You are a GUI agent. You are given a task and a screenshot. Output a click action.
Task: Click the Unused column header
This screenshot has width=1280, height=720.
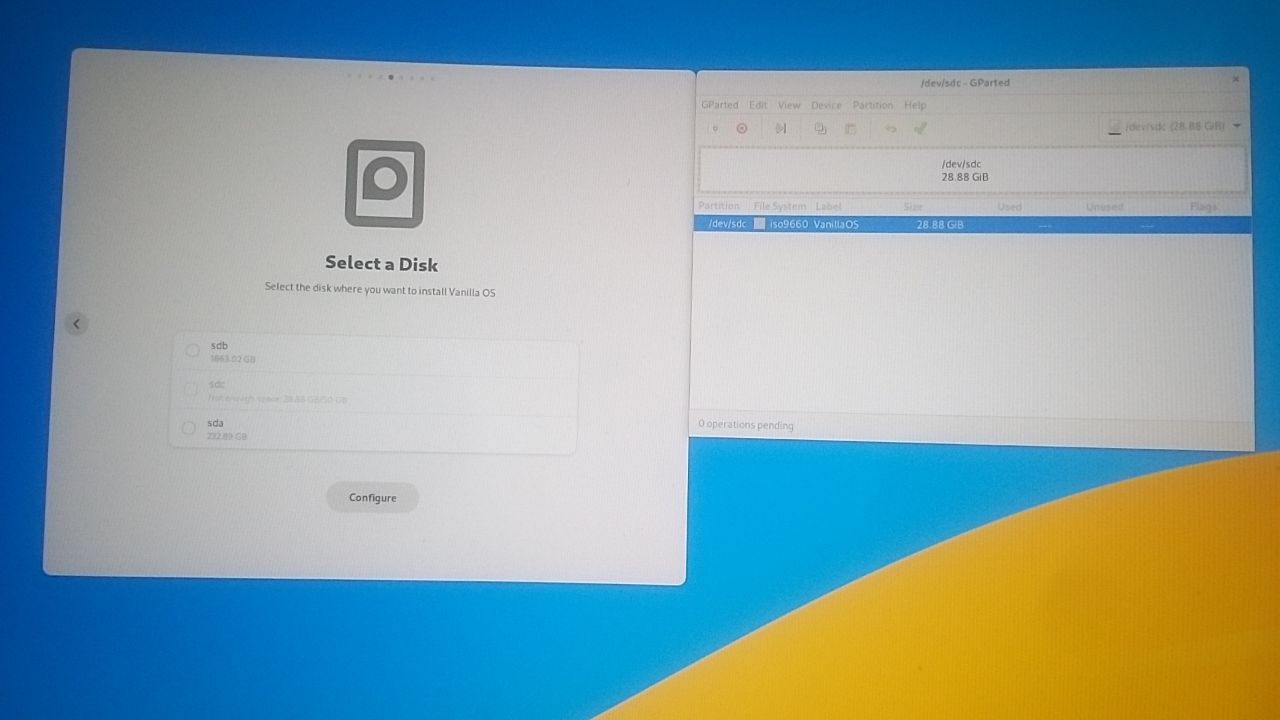point(1104,207)
